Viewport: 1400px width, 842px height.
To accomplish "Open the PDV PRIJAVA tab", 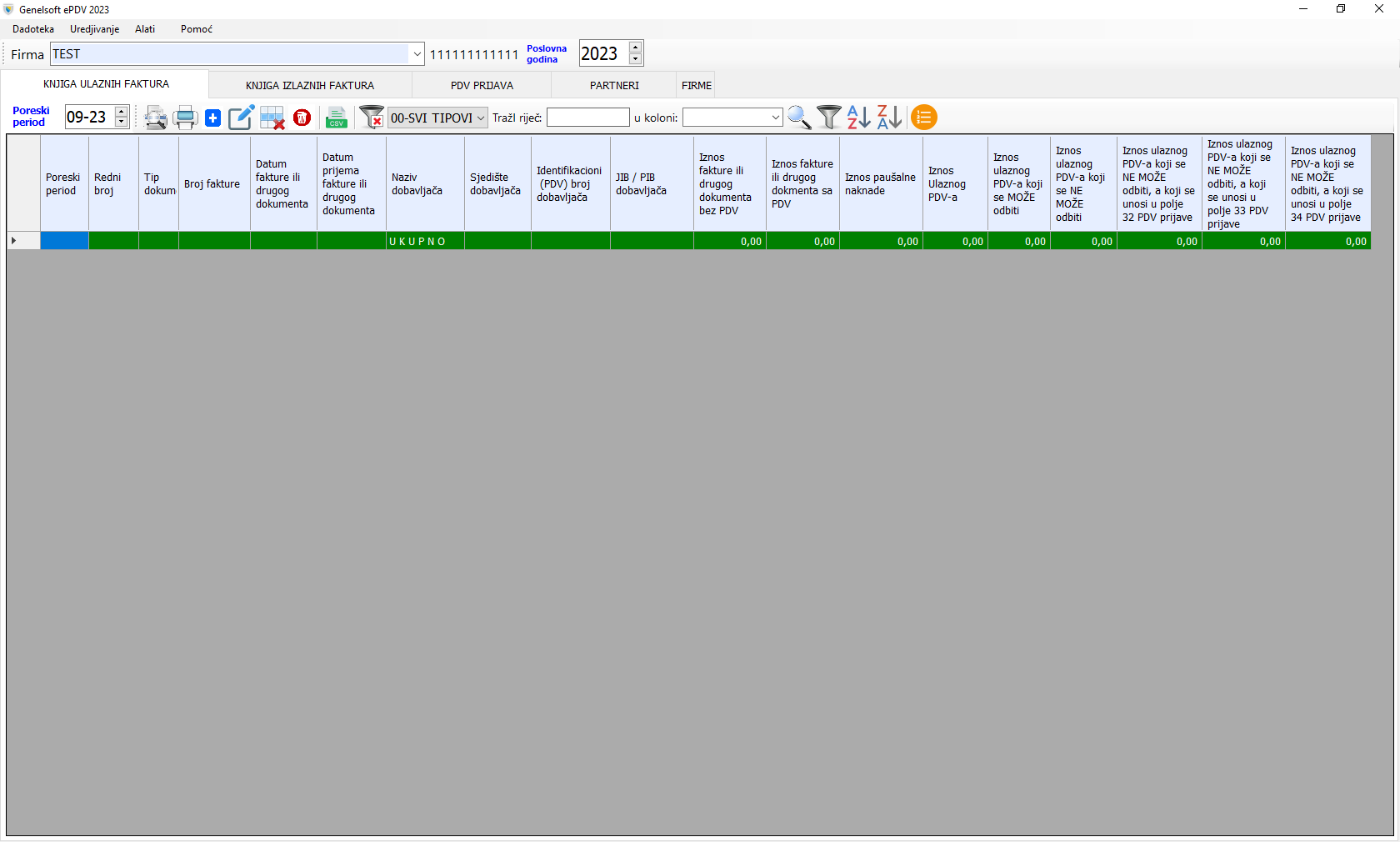I will (482, 85).
